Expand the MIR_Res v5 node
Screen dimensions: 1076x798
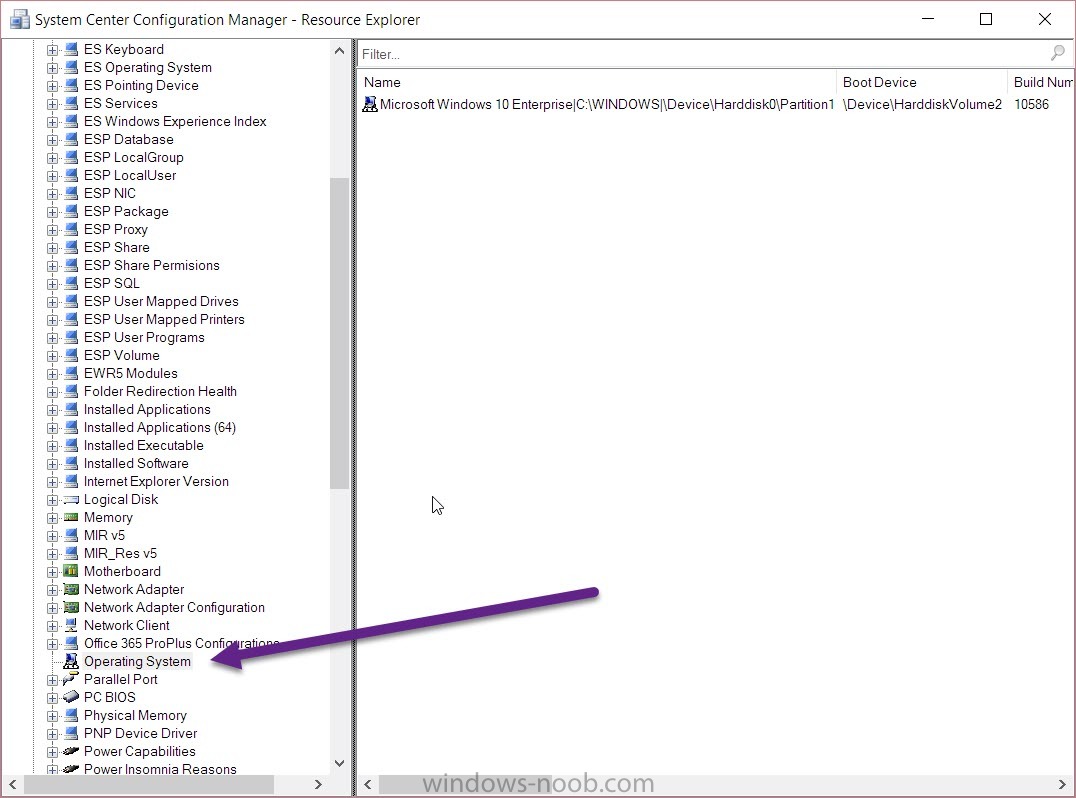[x=52, y=554]
